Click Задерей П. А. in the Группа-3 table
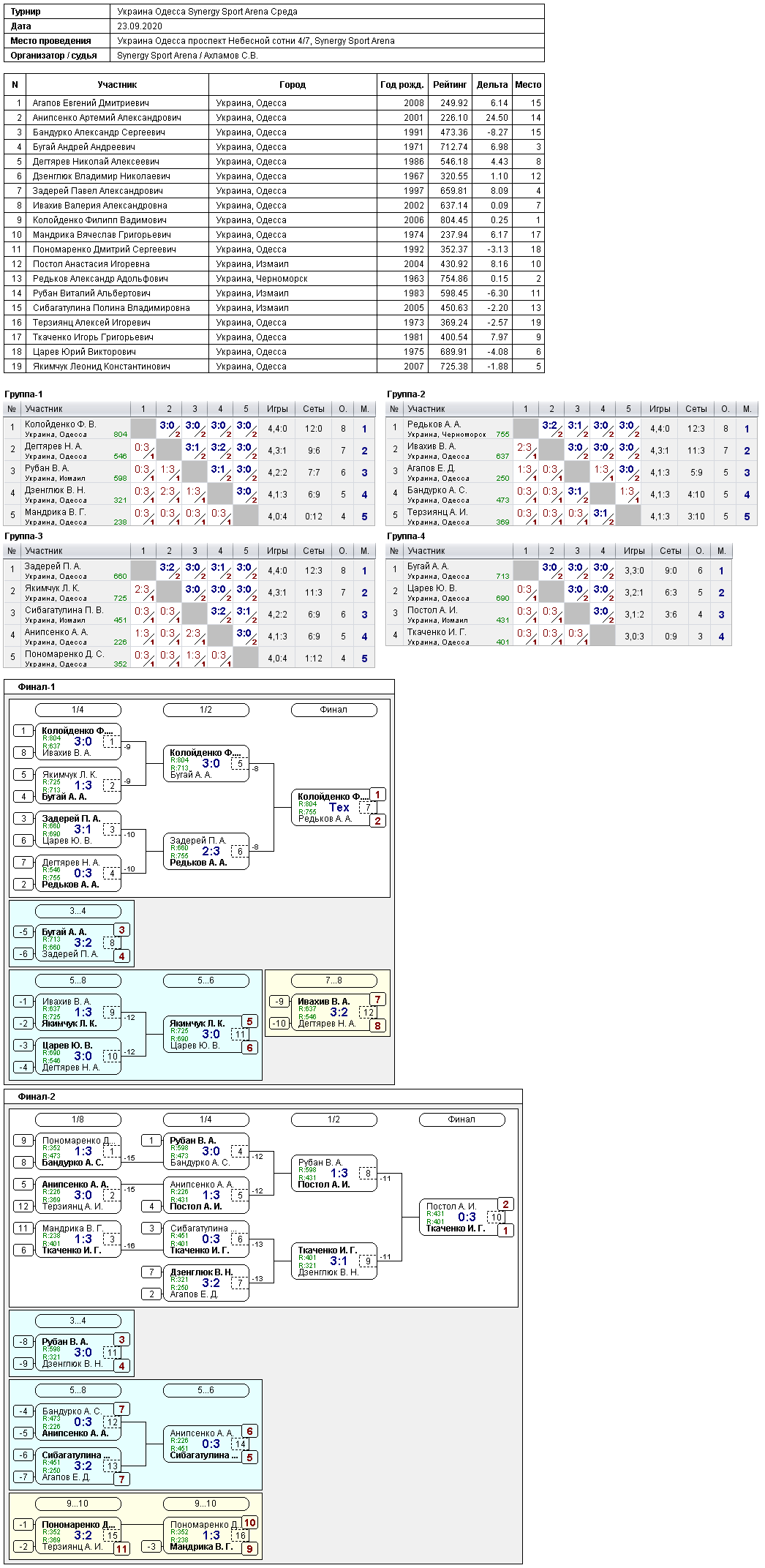The height and width of the screenshot is (1568, 765). coord(53,566)
